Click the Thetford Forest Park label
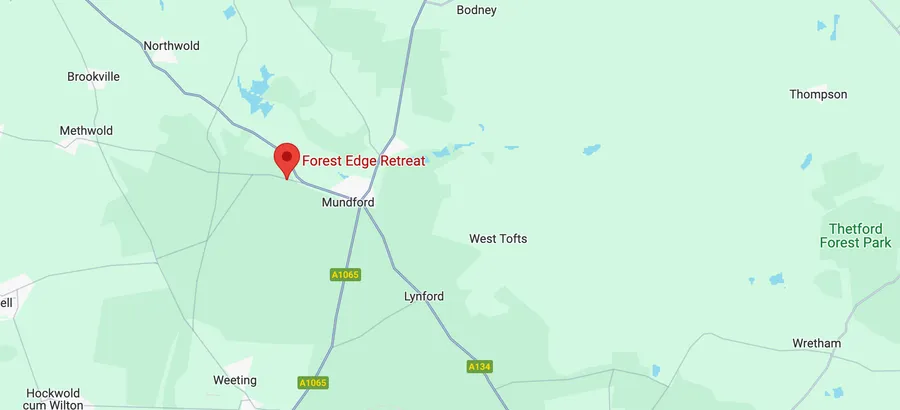 pos(855,236)
